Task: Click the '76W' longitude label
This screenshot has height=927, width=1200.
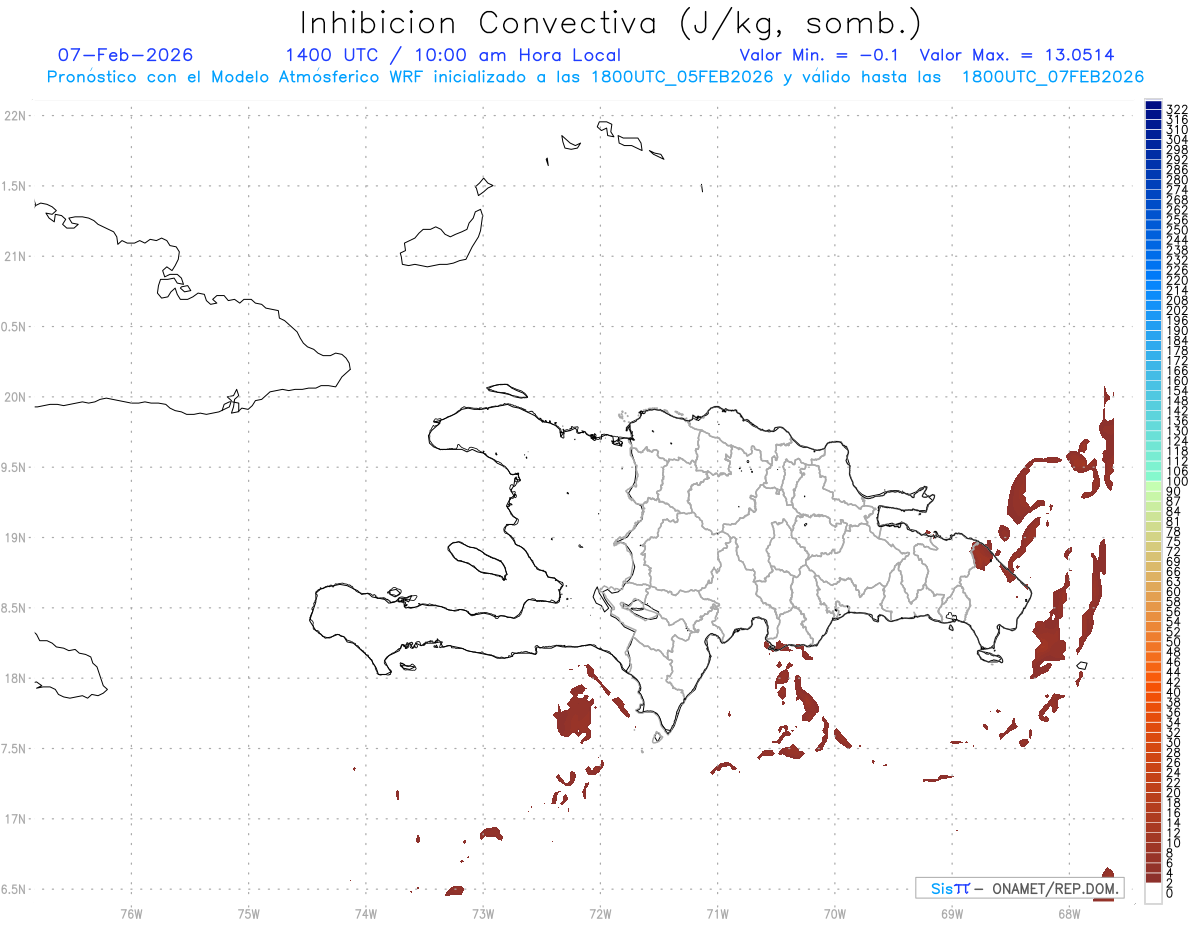Action: click(131, 913)
